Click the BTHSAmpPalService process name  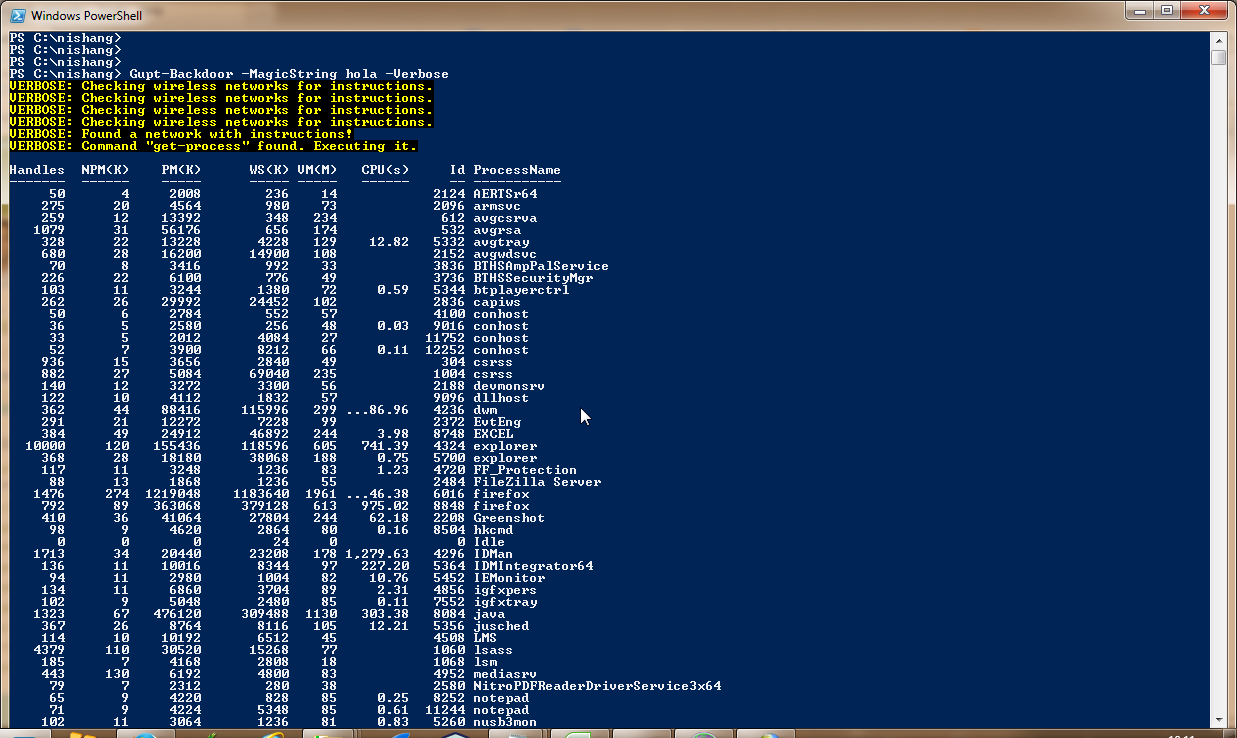tap(541, 266)
